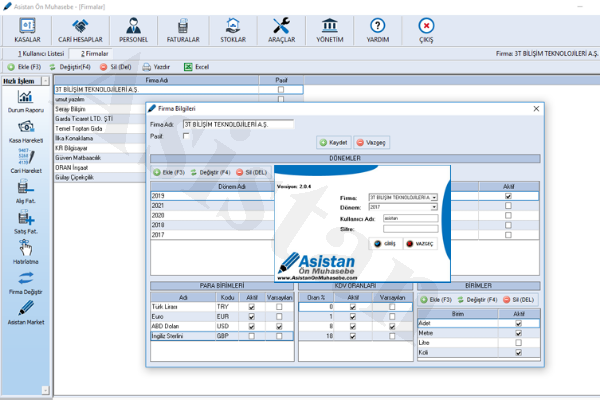Image resolution: width=600 pixels, height=400 pixels.
Task: Click the Firma Adı column header
Action: click(157, 80)
